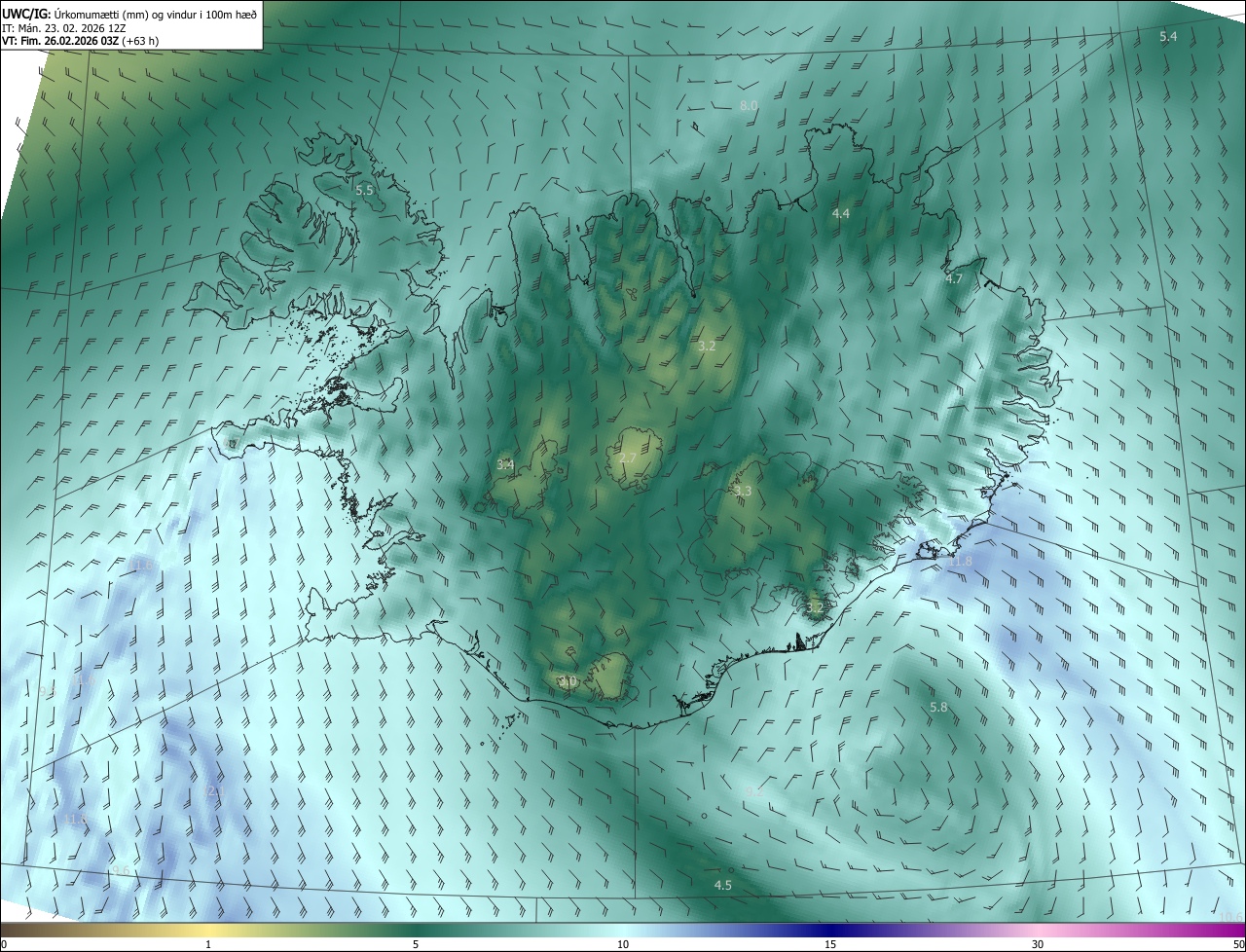Click the colour scale tick labelled 15

point(830,944)
